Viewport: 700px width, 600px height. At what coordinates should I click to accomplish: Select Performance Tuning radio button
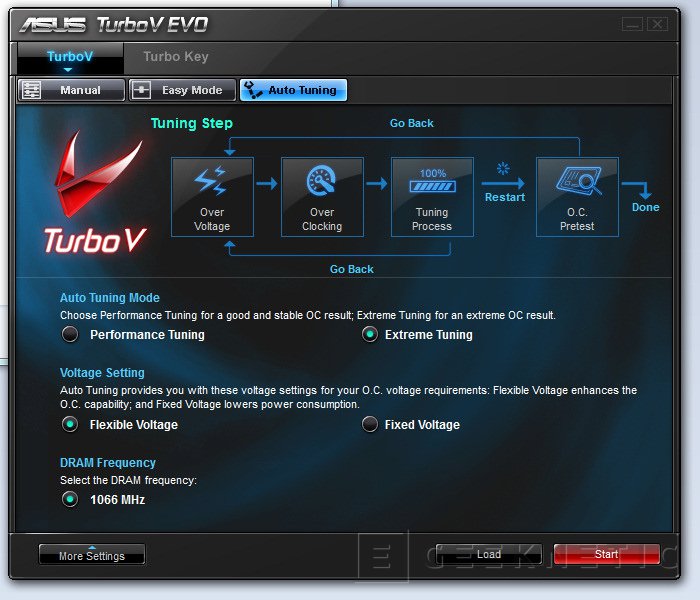70,334
